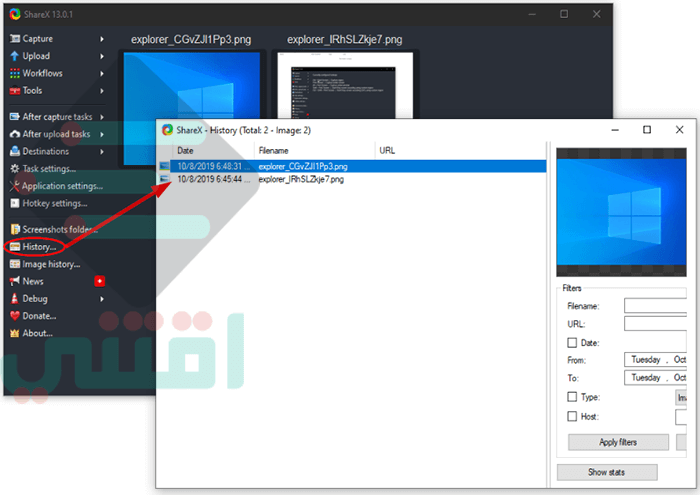This screenshot has width=700, height=495.
Task: Enable the Type filter checkbox
Action: tap(572, 397)
